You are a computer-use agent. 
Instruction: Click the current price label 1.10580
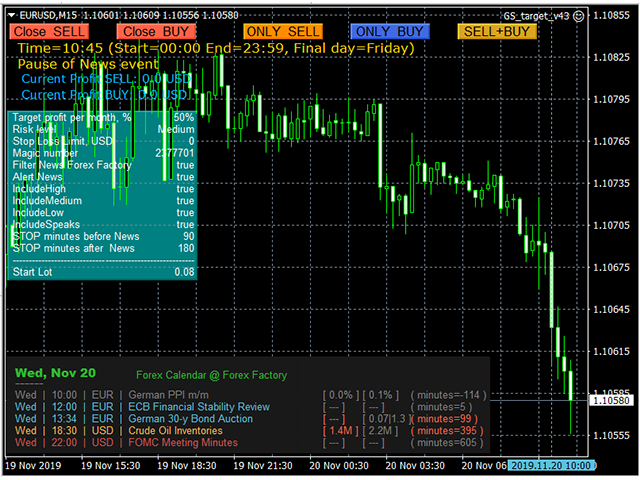(611, 400)
